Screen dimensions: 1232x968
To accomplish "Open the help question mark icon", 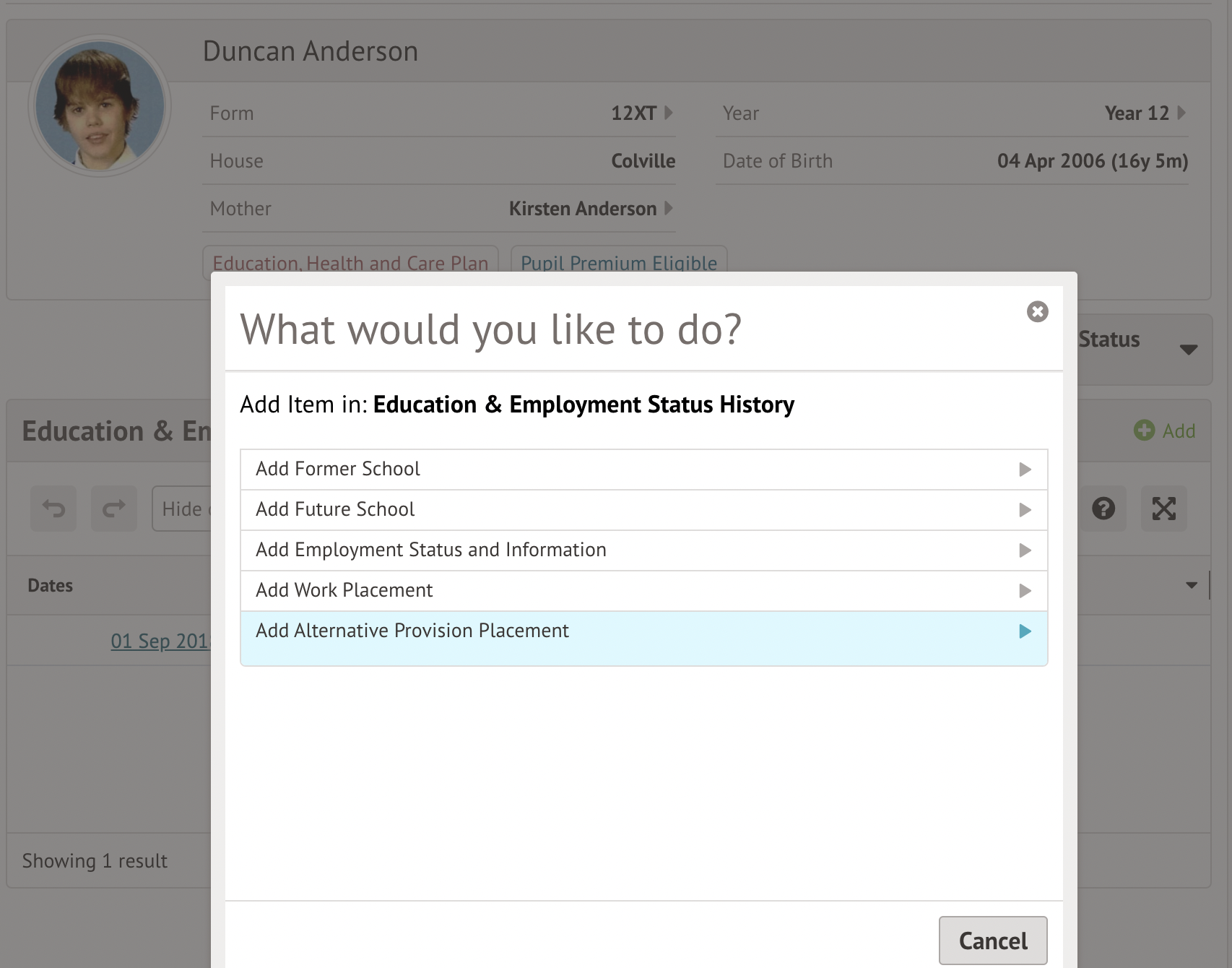I will [1103, 509].
